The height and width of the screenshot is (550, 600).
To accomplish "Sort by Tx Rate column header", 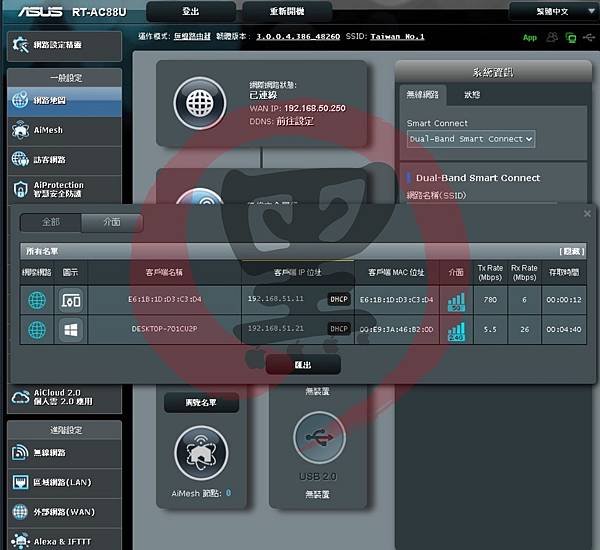I will (490, 273).
